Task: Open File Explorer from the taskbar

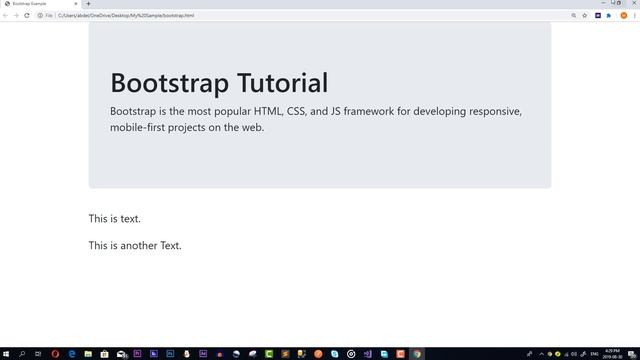Action: [88, 354]
